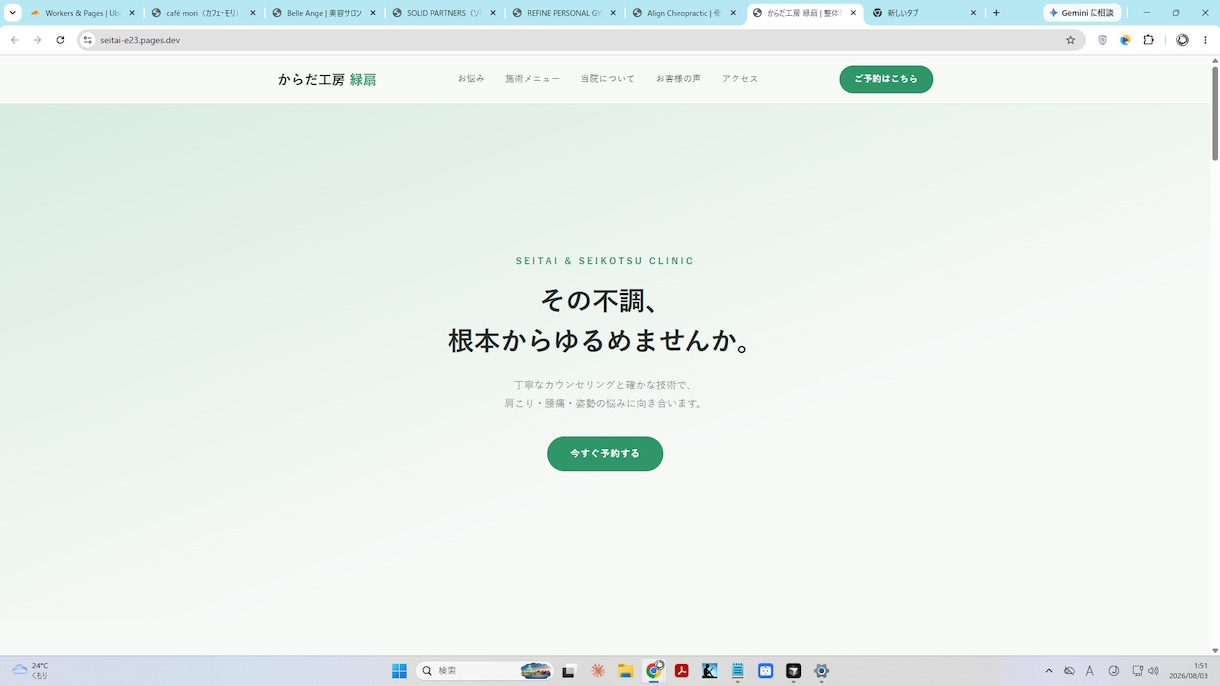The width and height of the screenshot is (1220, 686).
Task: Open the Kindle app on taskbar
Action: click(x=710, y=671)
